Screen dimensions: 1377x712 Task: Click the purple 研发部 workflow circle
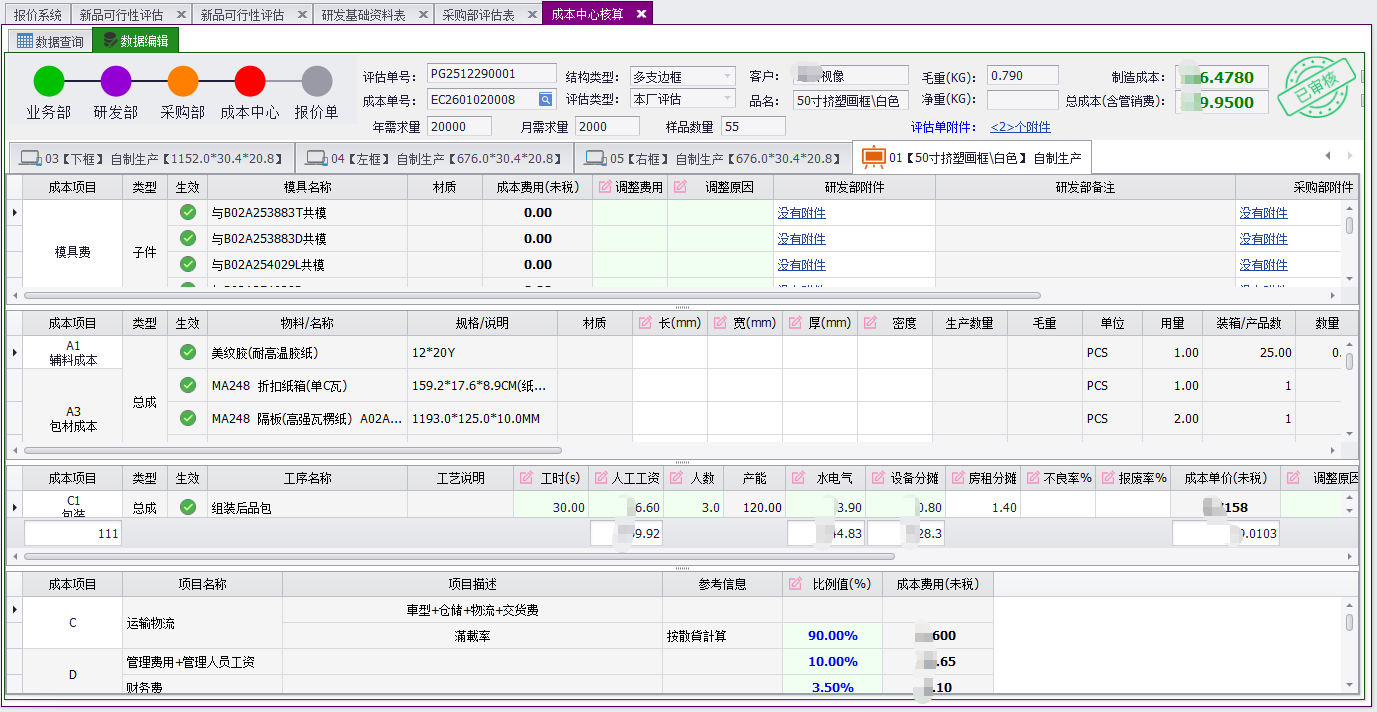(116, 81)
